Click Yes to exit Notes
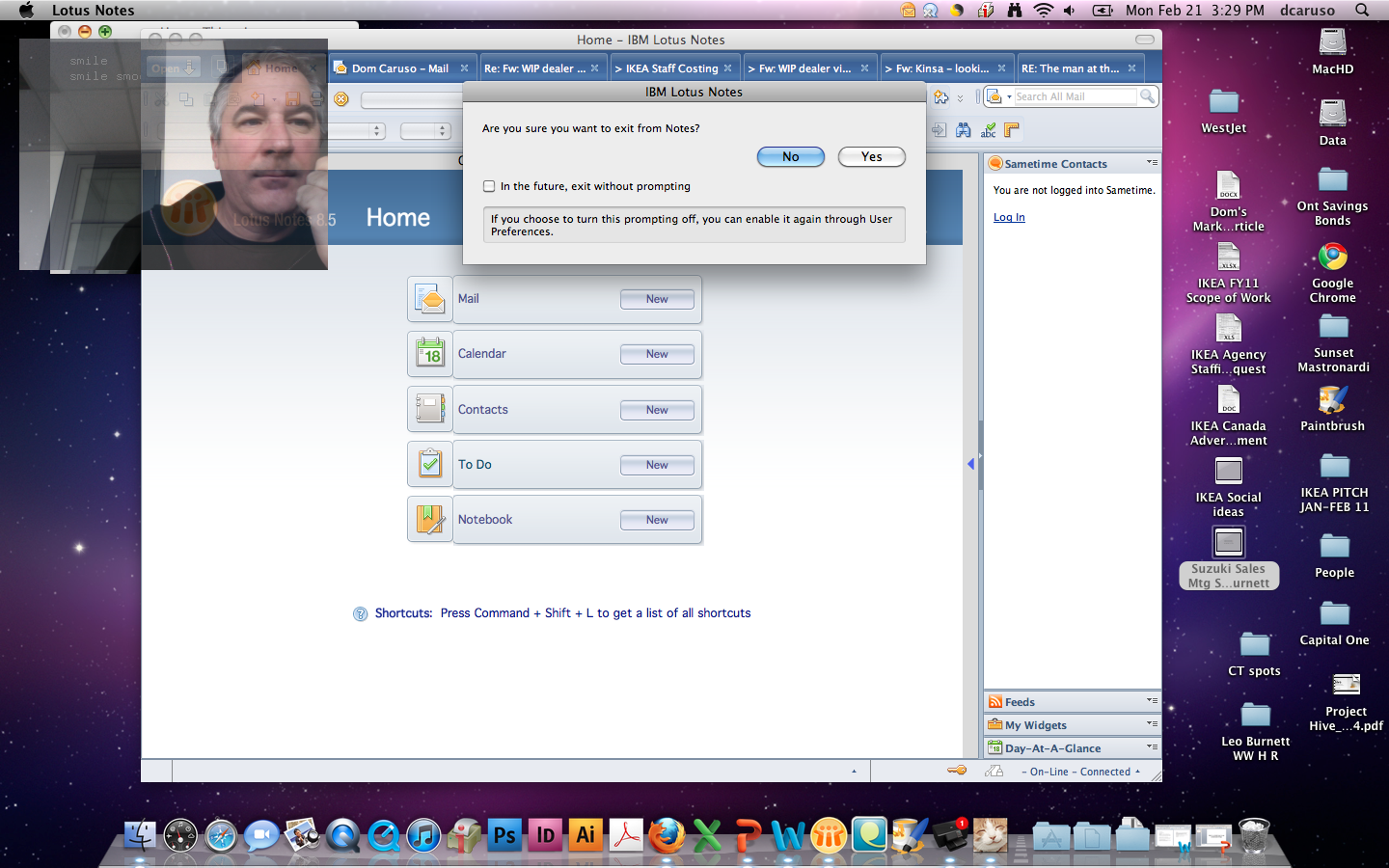 [871, 156]
